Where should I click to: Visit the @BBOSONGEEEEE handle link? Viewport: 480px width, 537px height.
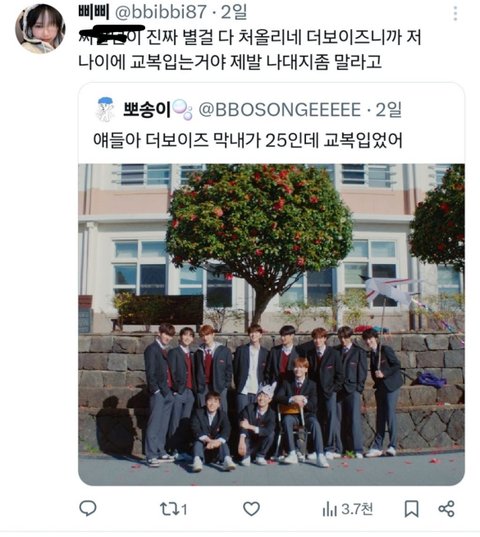[x=279, y=110]
